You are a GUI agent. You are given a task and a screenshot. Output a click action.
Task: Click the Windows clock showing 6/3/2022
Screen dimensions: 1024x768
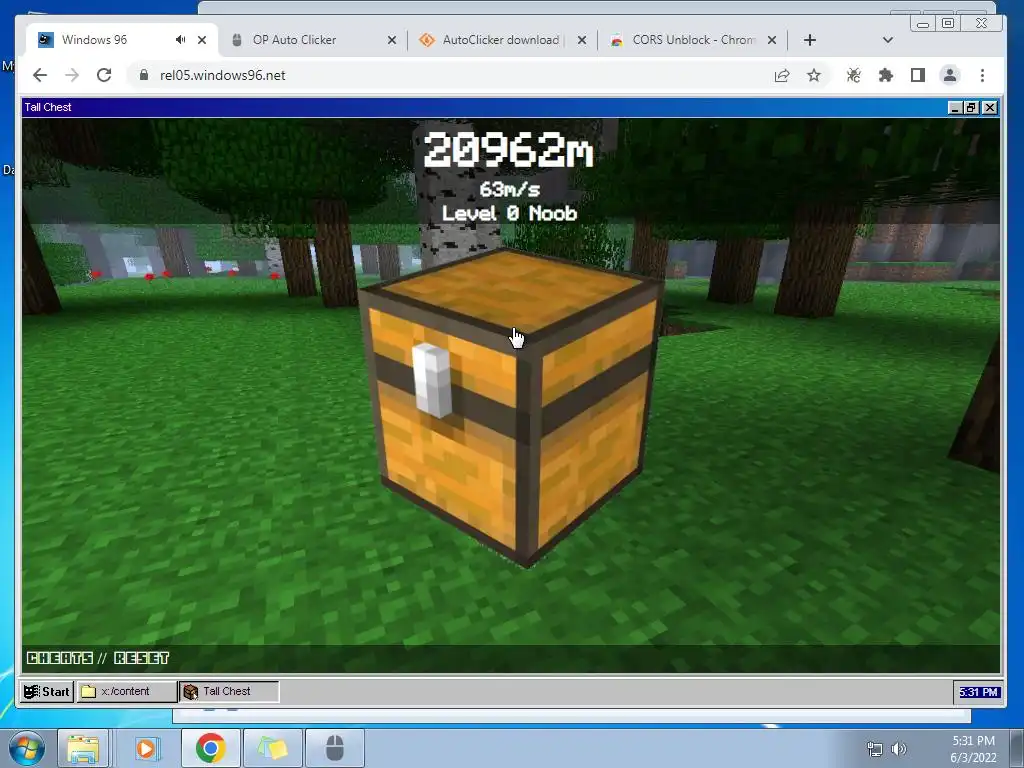(x=973, y=749)
